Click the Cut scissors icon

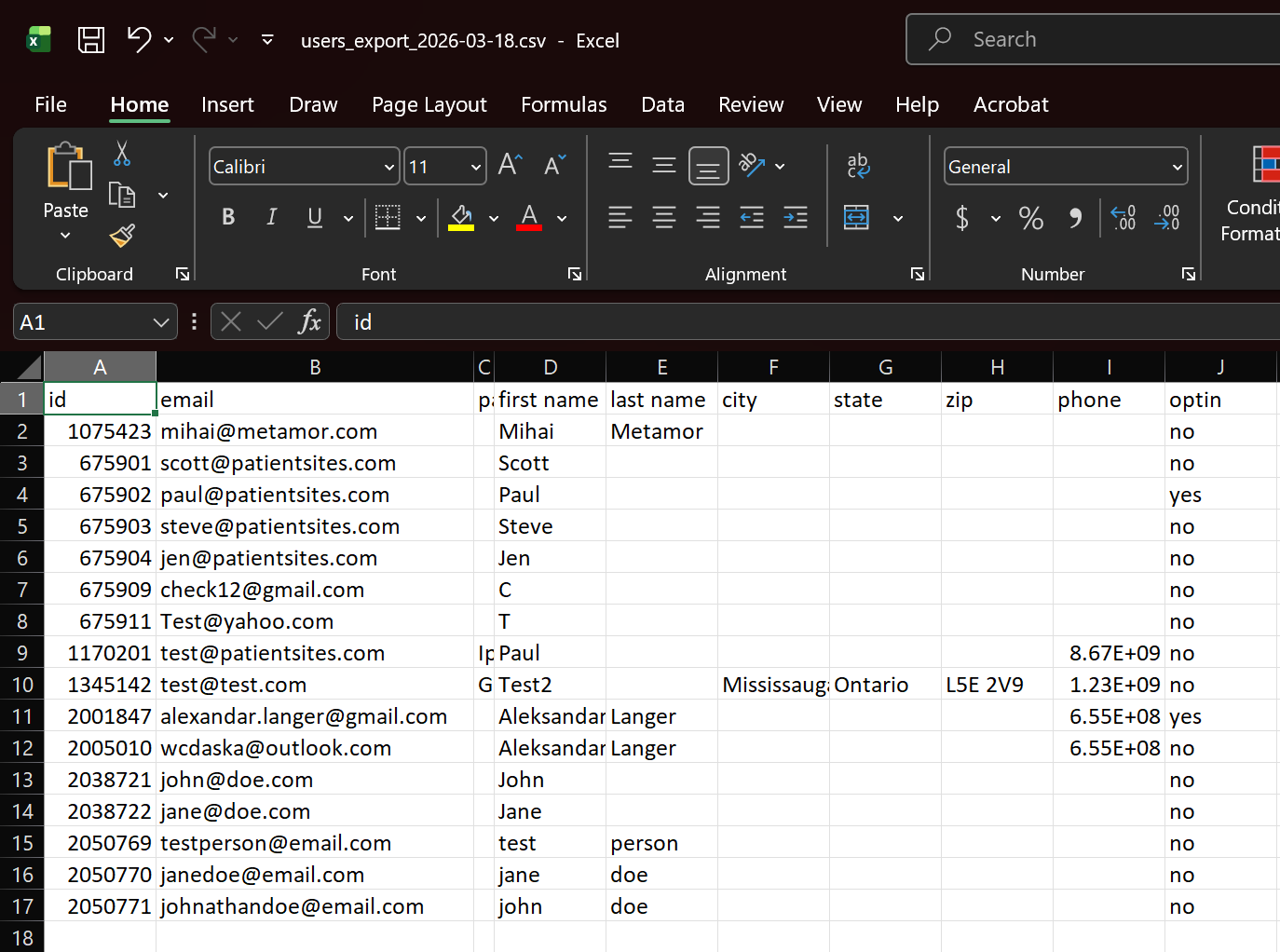pos(122,154)
